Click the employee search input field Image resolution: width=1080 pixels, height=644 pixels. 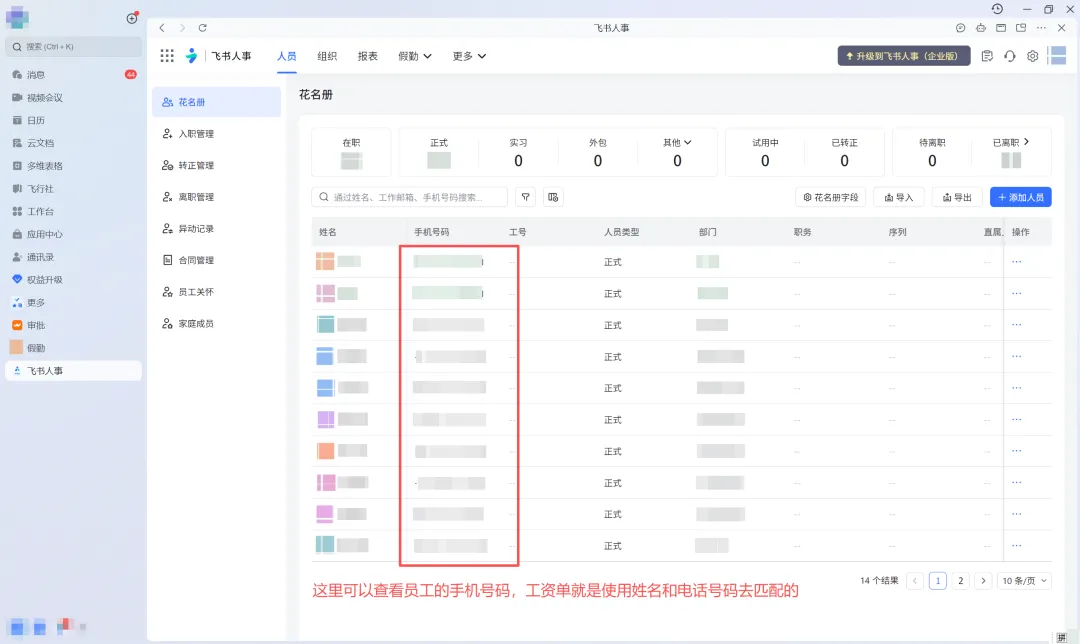[409, 197]
